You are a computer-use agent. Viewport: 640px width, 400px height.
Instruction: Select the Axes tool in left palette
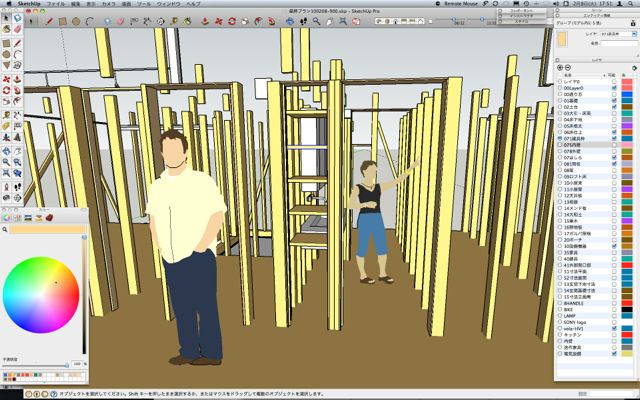(6, 138)
